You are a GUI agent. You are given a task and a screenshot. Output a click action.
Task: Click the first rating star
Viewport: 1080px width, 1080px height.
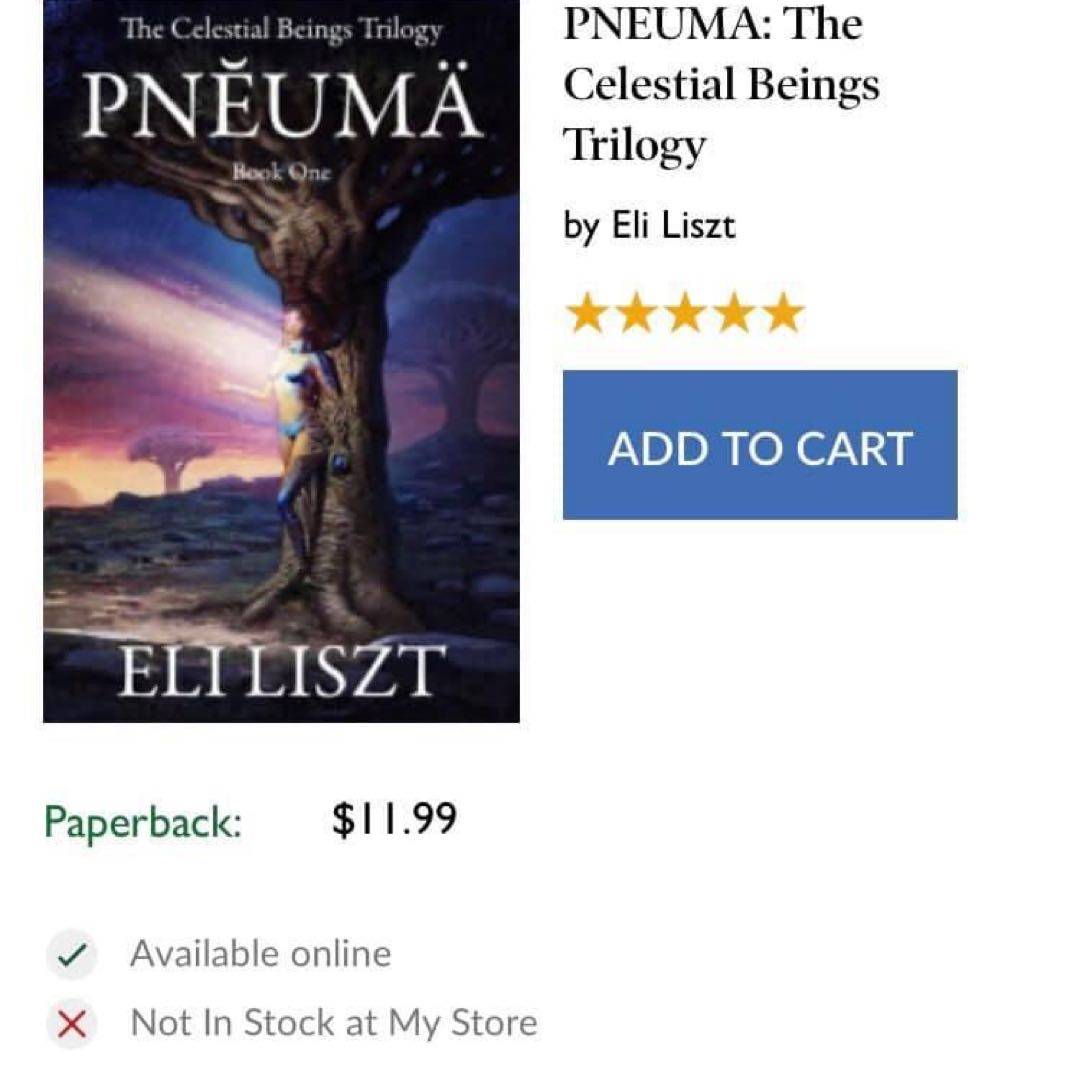(x=586, y=313)
